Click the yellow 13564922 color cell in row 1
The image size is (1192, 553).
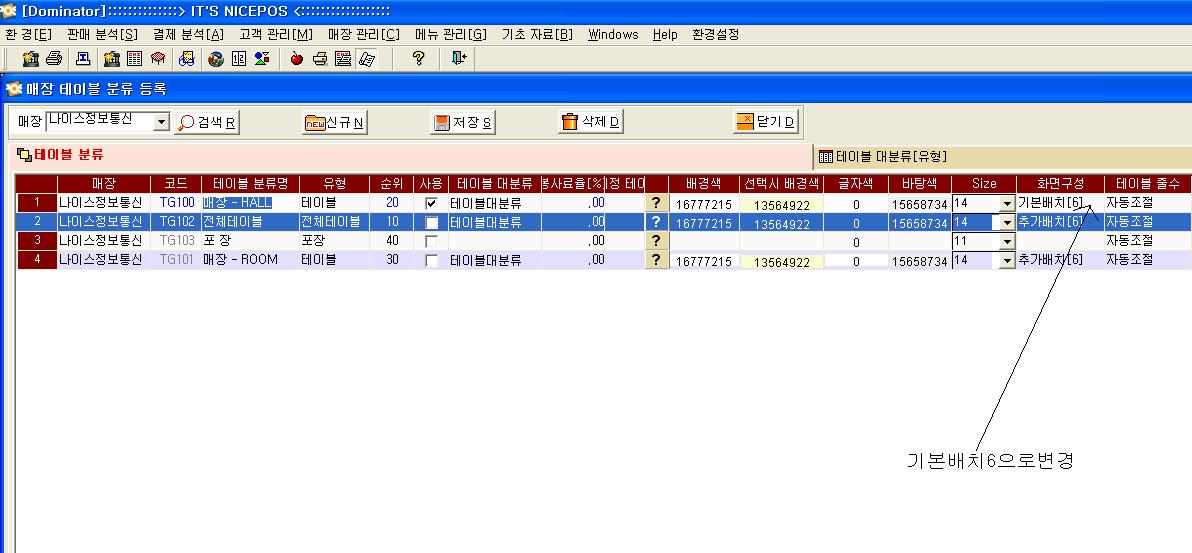[781, 205]
